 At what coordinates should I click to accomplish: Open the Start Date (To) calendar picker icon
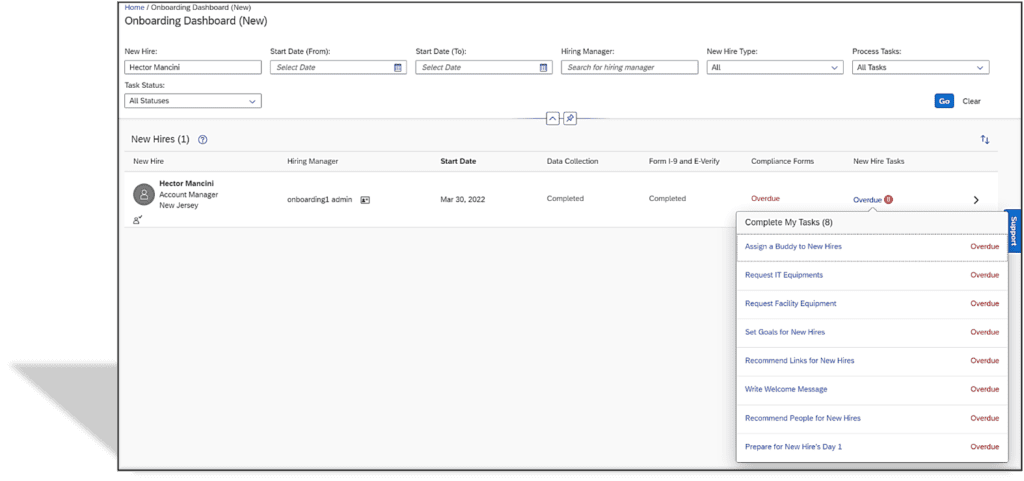pos(543,67)
